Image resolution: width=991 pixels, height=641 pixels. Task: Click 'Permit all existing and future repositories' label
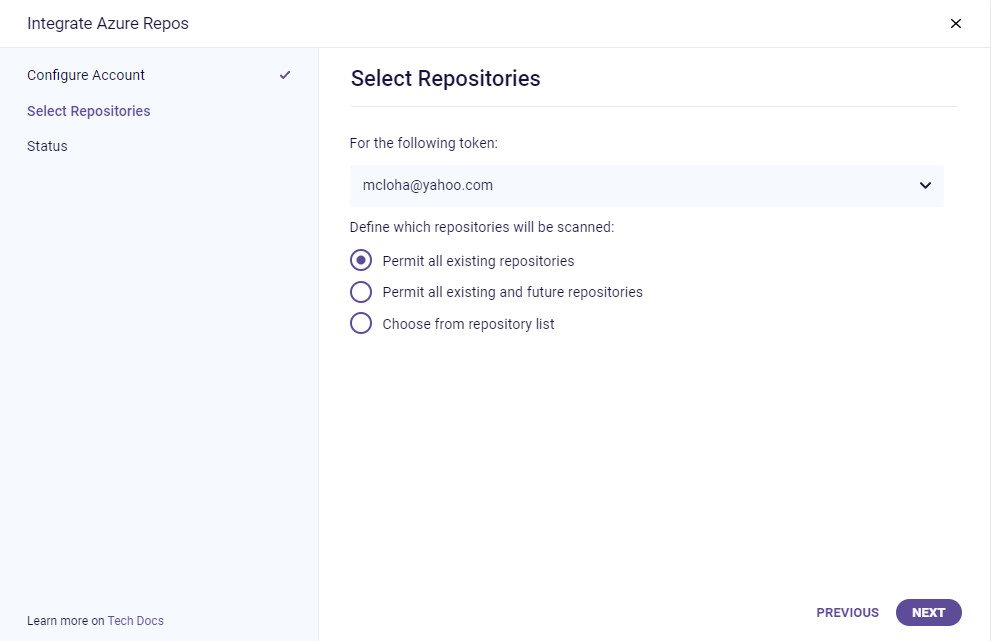pos(512,292)
